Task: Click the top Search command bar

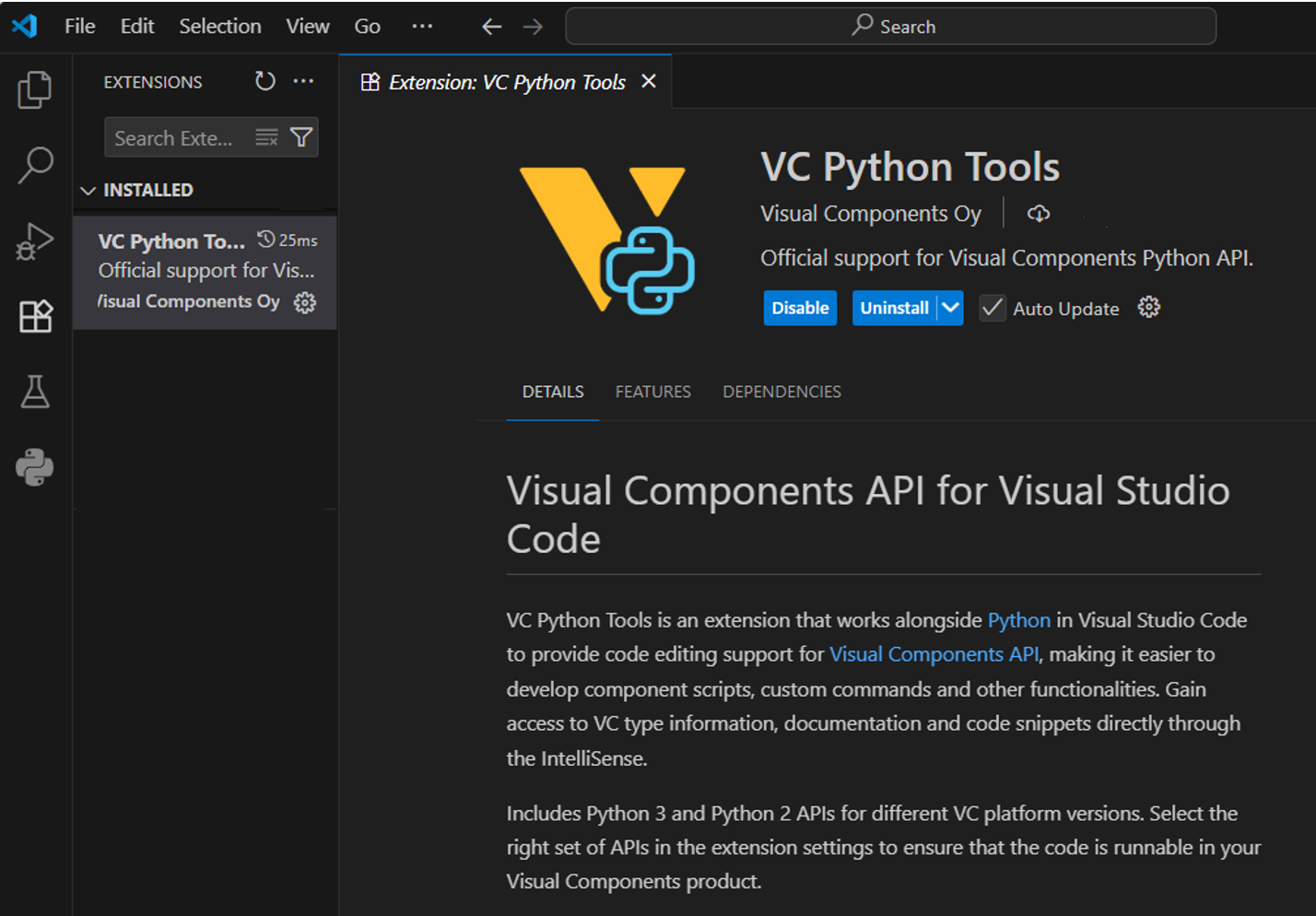Action: [890, 26]
